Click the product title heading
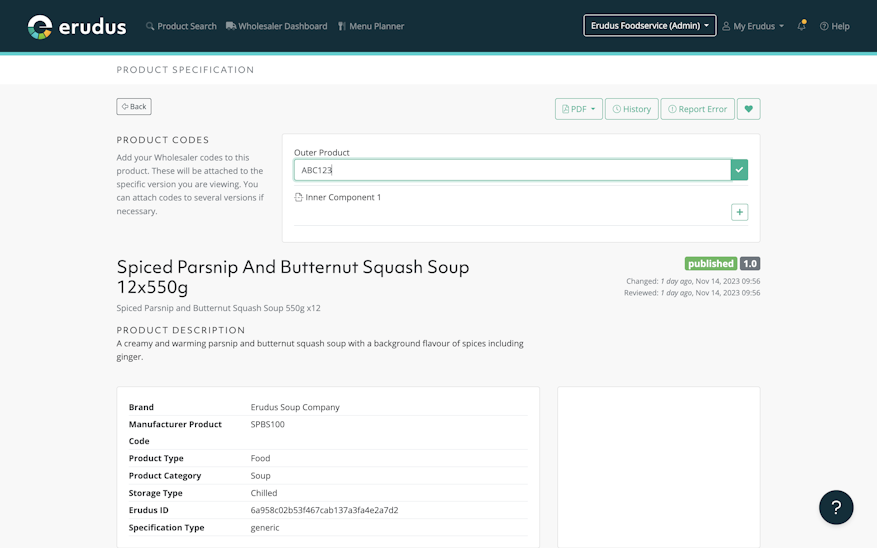 click(x=293, y=277)
